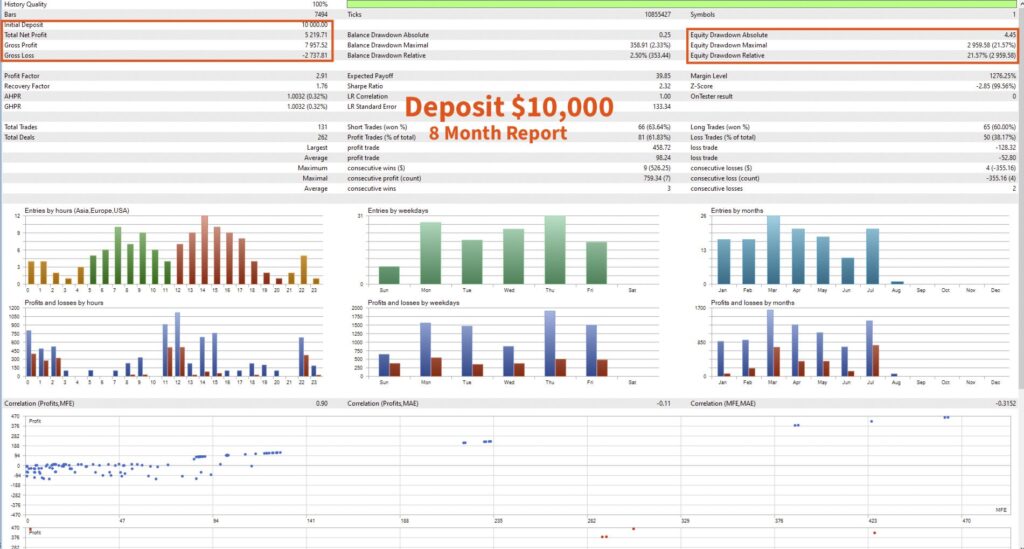Click 'Balance Drawdown Relative' label
This screenshot has width=1024, height=549.
387,55
